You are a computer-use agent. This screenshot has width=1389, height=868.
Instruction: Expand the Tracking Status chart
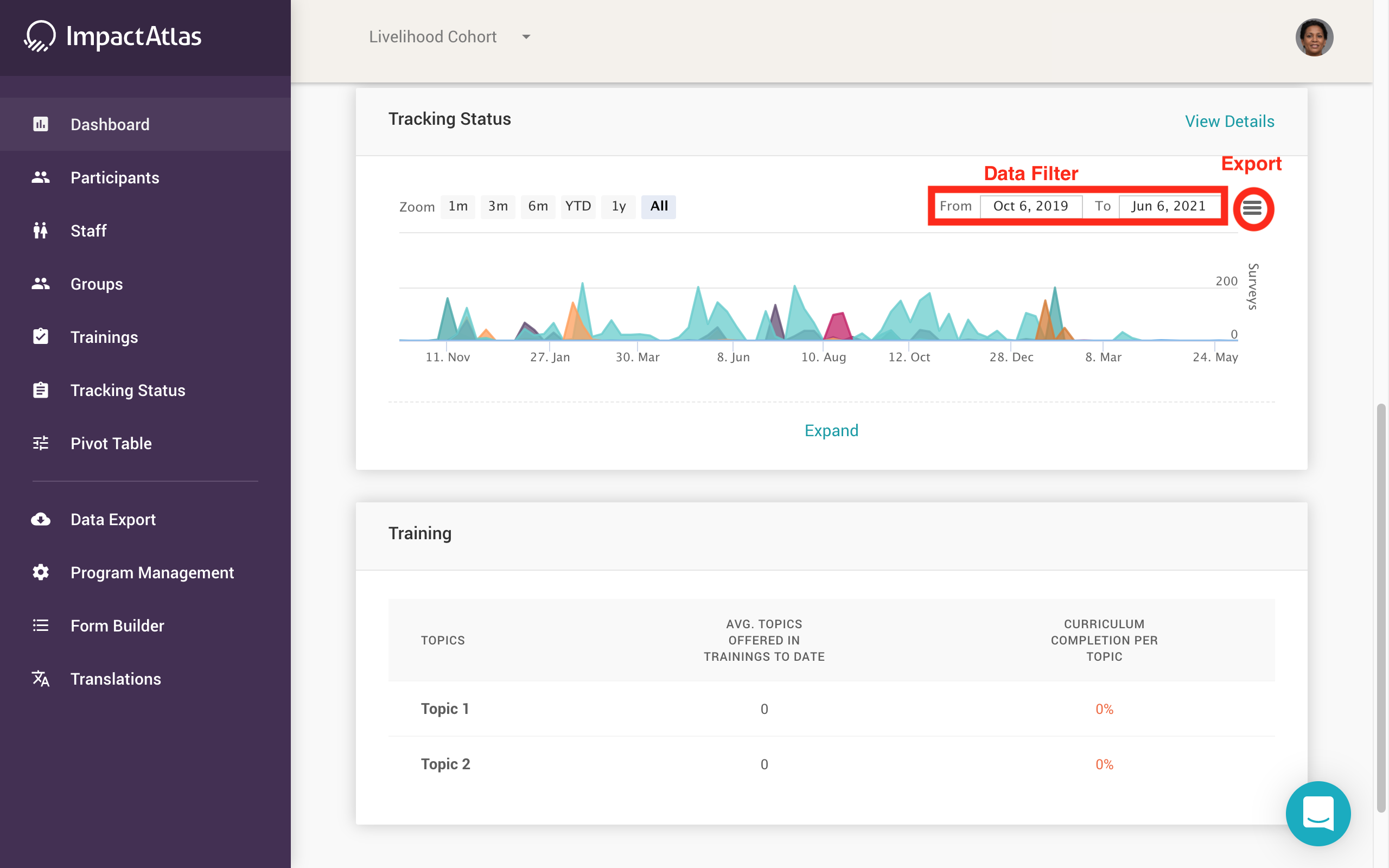[x=831, y=431]
